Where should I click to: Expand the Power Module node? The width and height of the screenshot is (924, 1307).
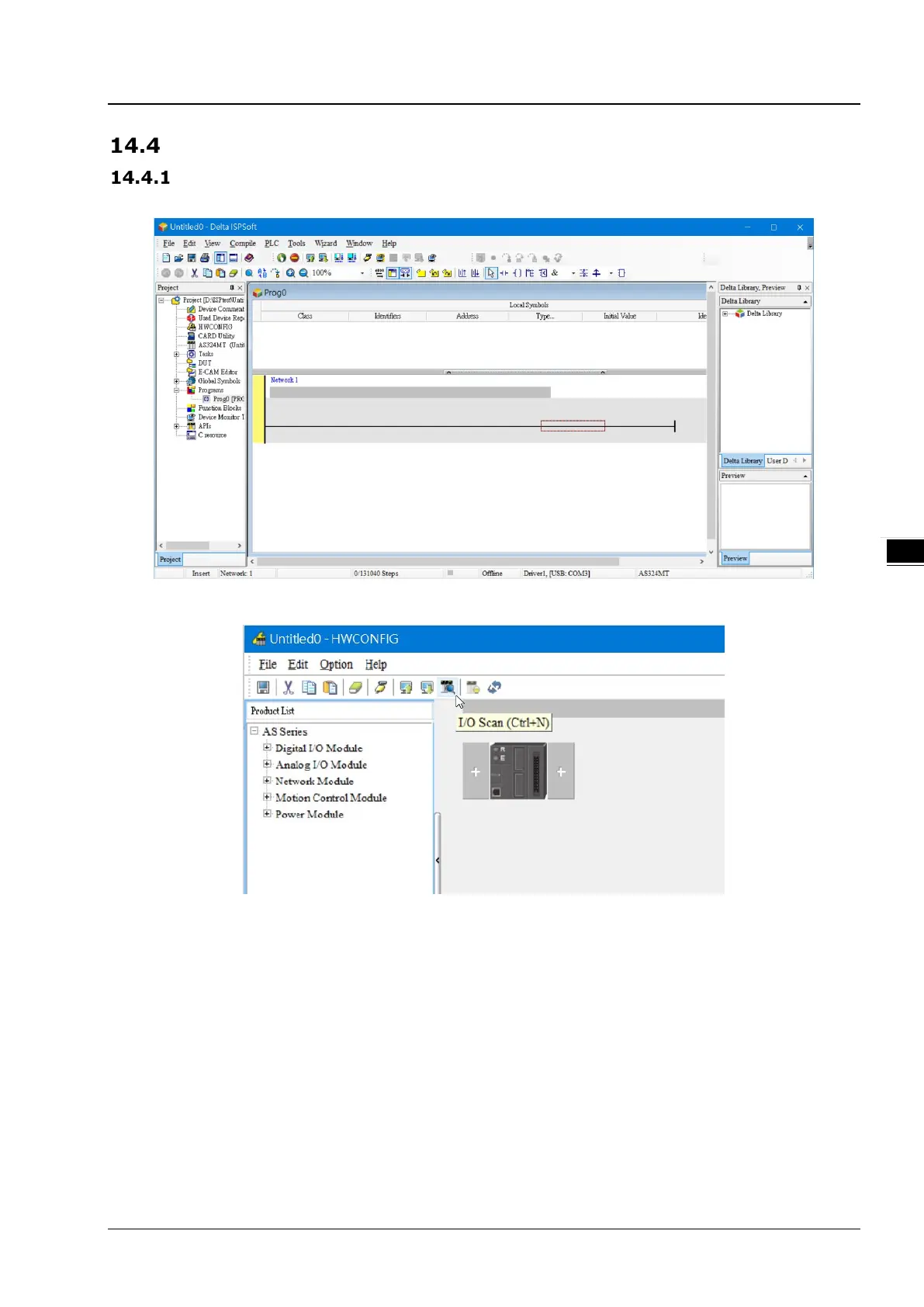click(267, 813)
